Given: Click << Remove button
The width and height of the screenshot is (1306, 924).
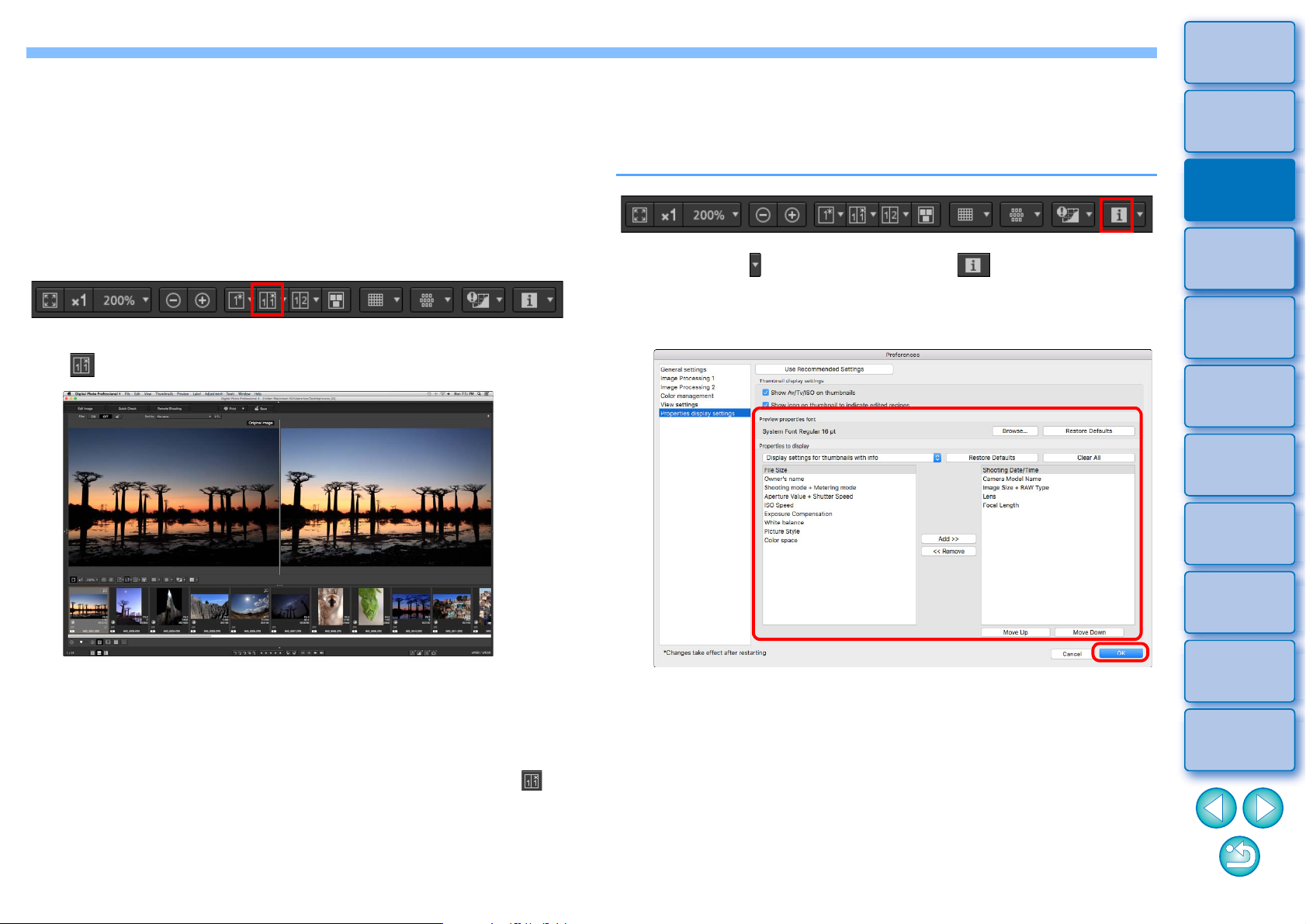Looking at the screenshot, I should (948, 552).
